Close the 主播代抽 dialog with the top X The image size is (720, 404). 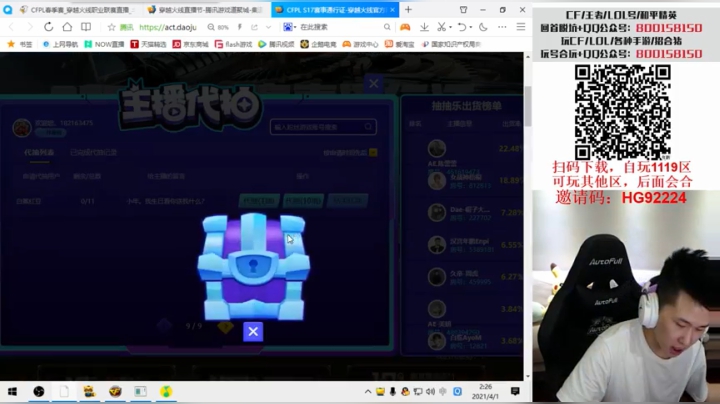pyautogui.click(x=374, y=84)
